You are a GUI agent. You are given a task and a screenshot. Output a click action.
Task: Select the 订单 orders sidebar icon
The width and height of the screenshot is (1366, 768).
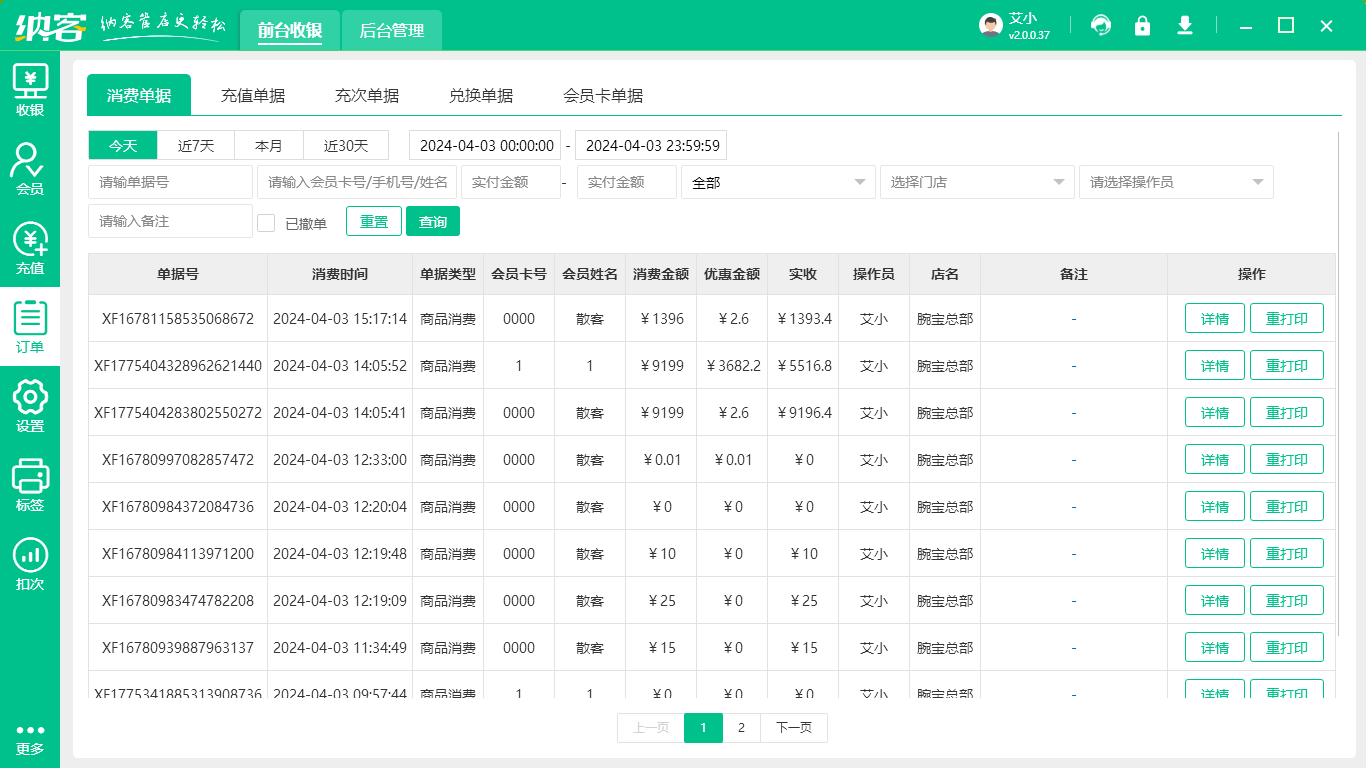point(30,327)
